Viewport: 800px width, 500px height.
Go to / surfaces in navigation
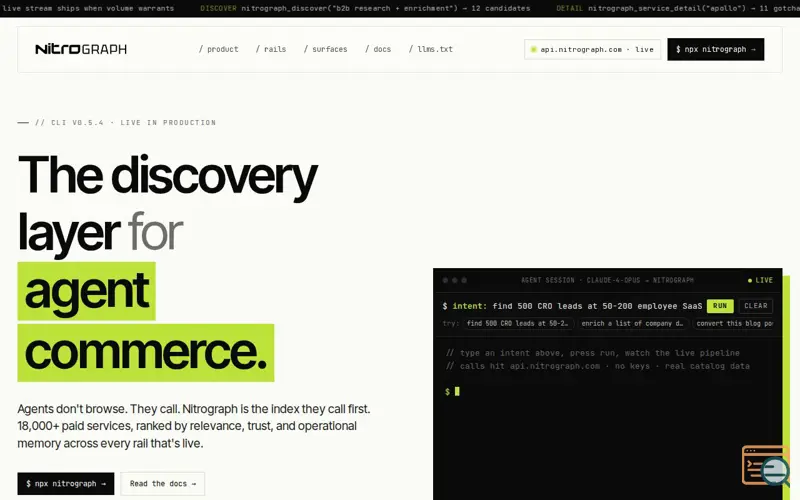pyautogui.click(x=326, y=49)
